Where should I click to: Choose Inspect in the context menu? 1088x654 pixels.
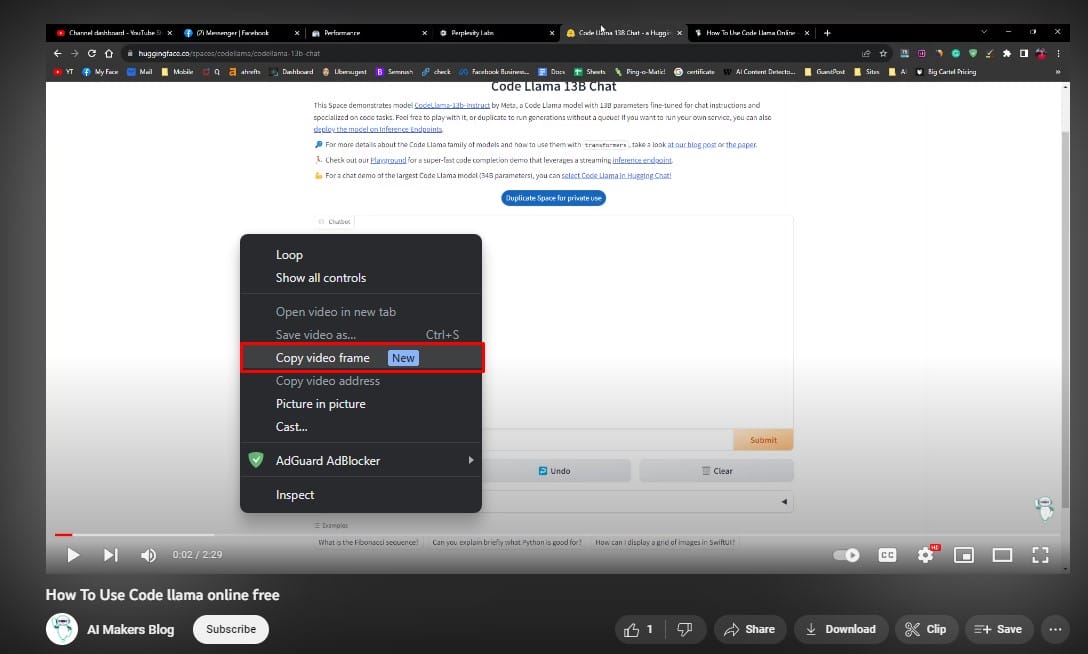[361, 494]
